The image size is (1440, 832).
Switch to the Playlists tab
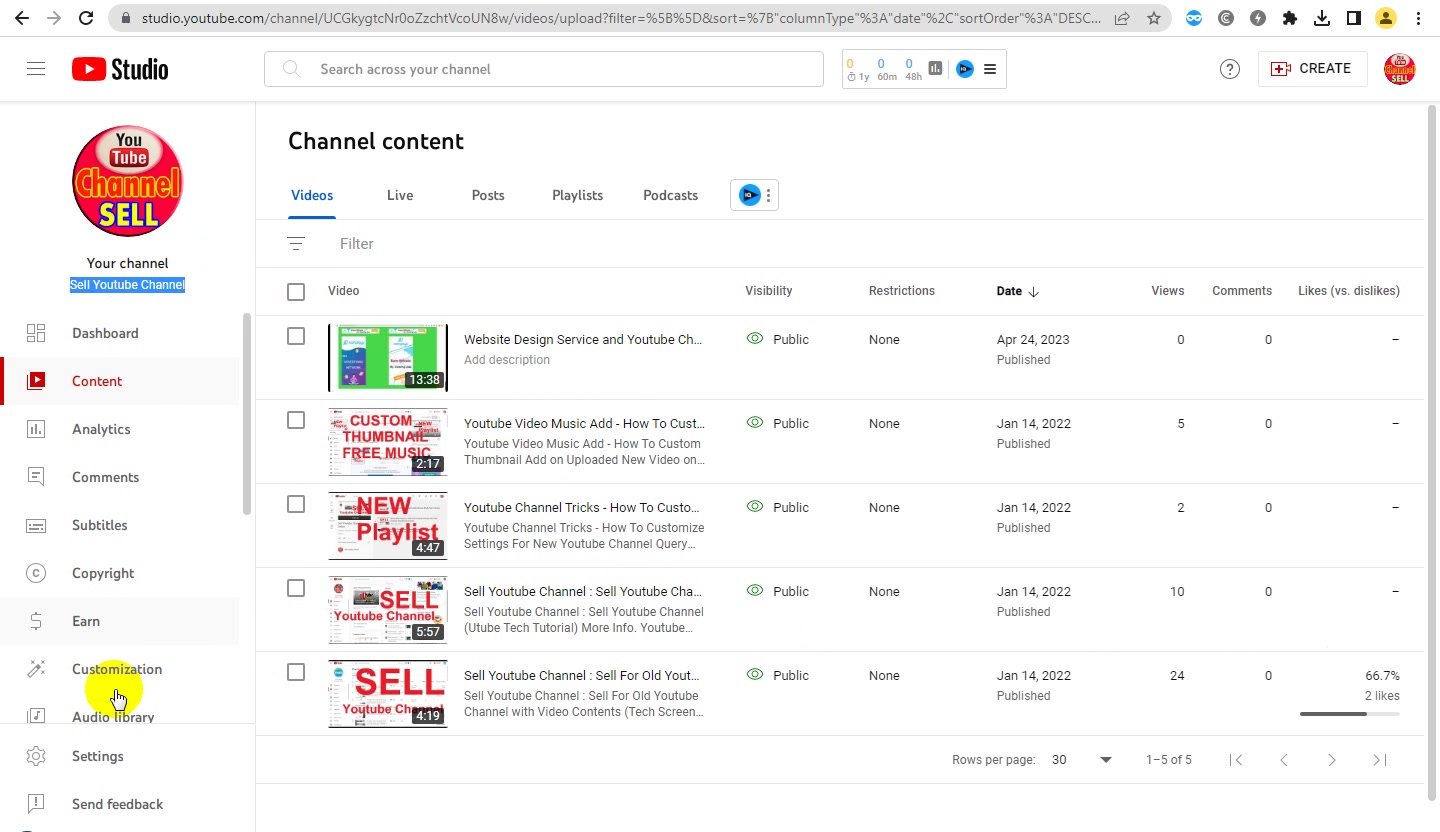click(x=577, y=195)
